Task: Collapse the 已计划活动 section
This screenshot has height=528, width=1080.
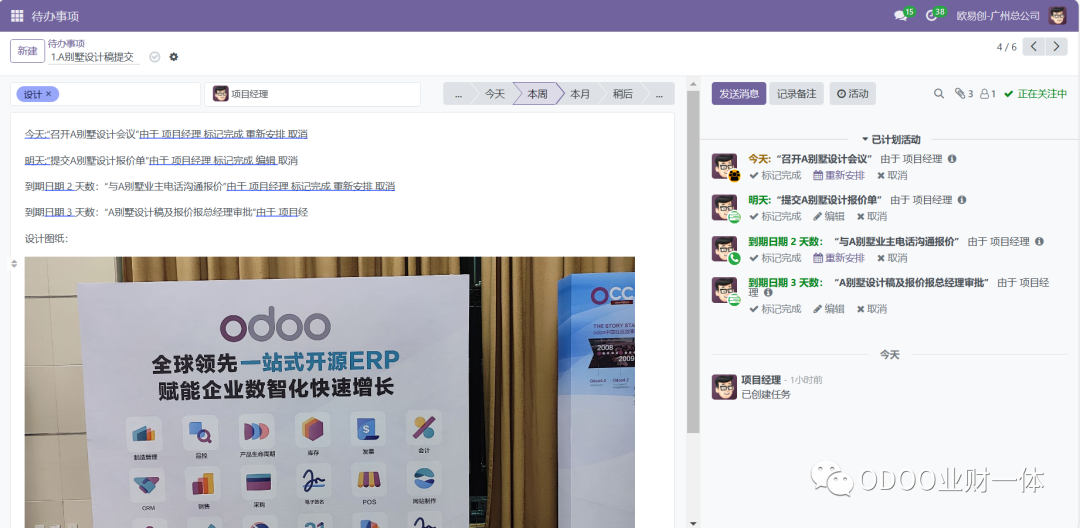Action: point(891,140)
